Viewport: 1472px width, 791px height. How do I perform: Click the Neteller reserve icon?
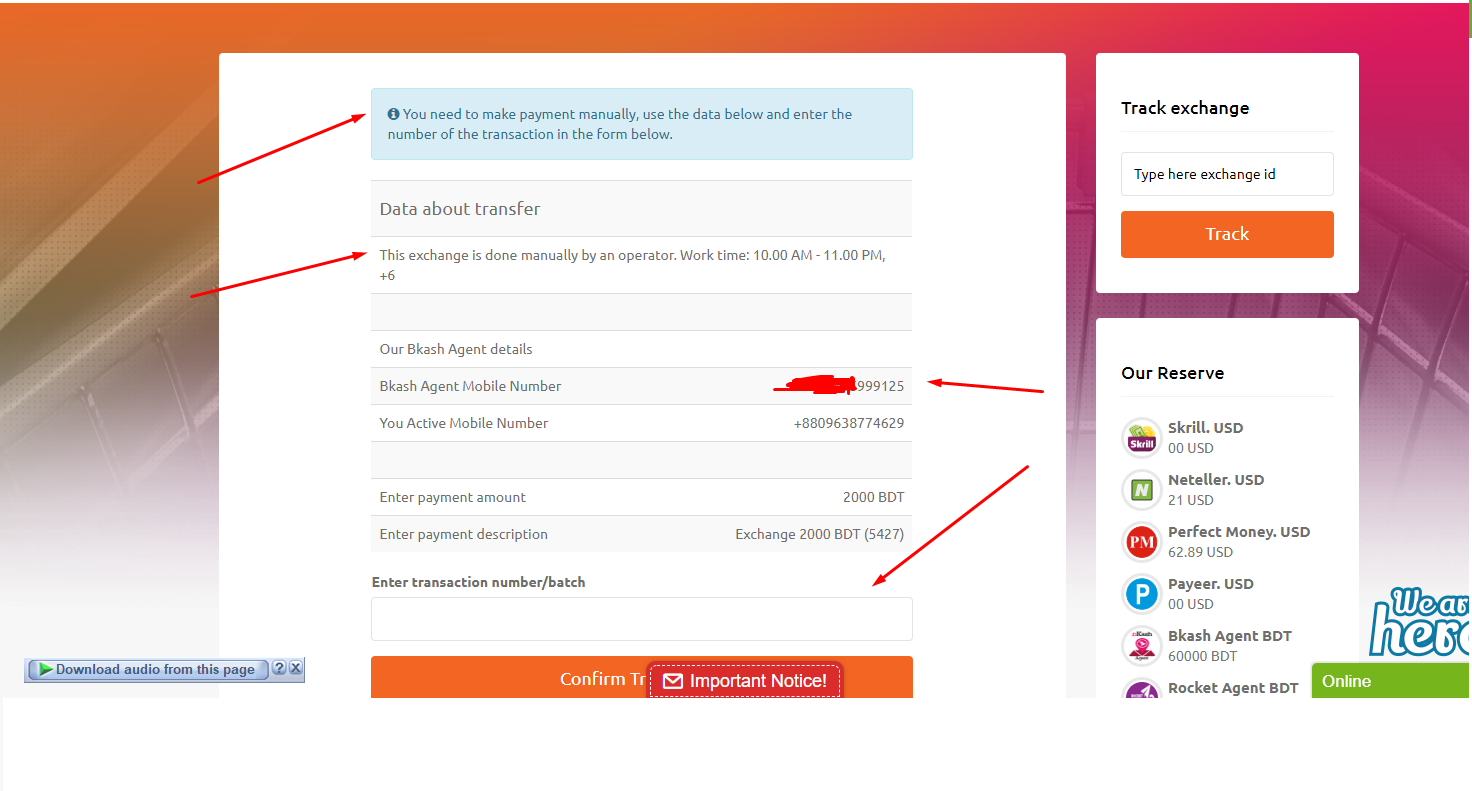point(1141,490)
